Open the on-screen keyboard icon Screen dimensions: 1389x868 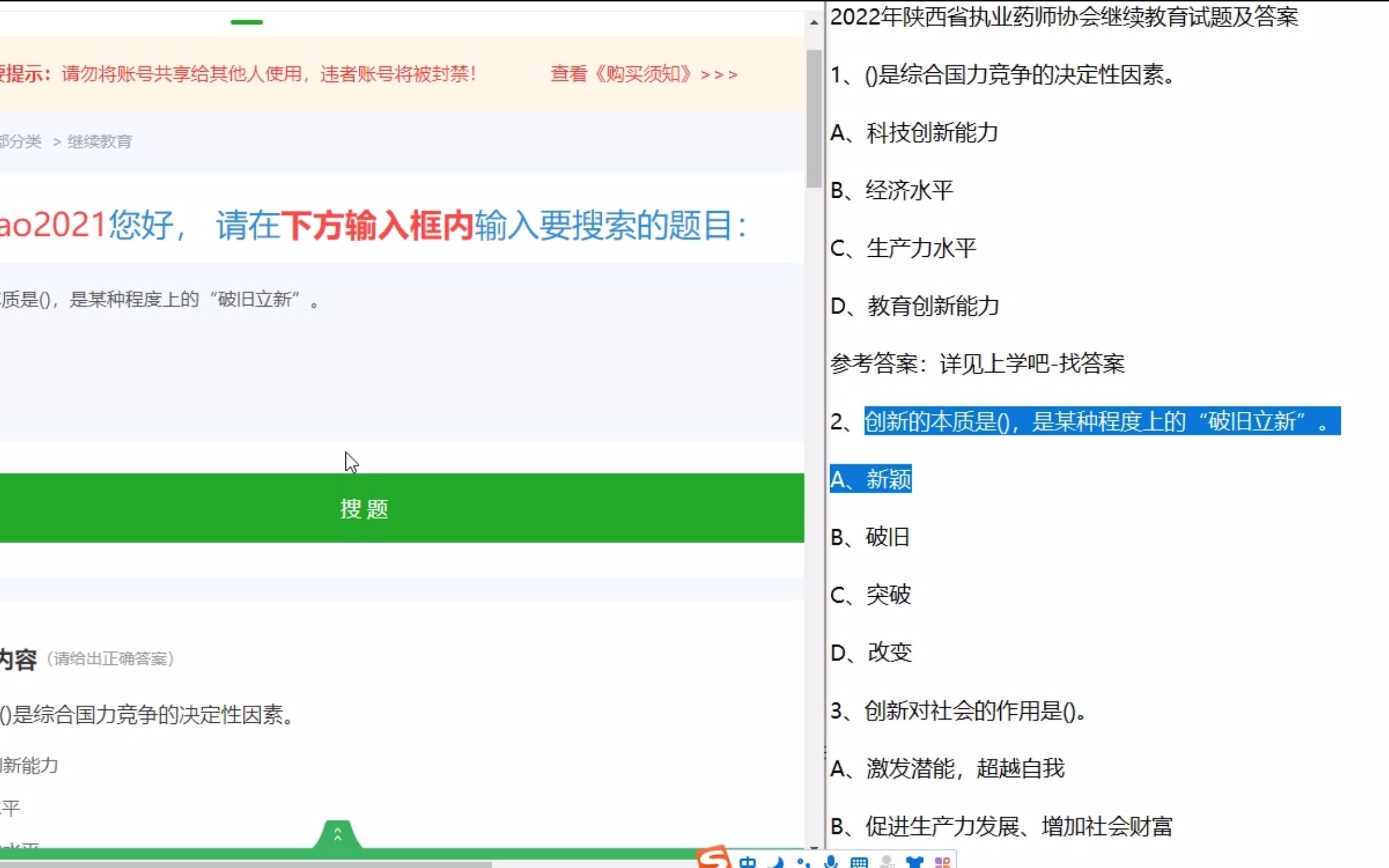click(859, 862)
